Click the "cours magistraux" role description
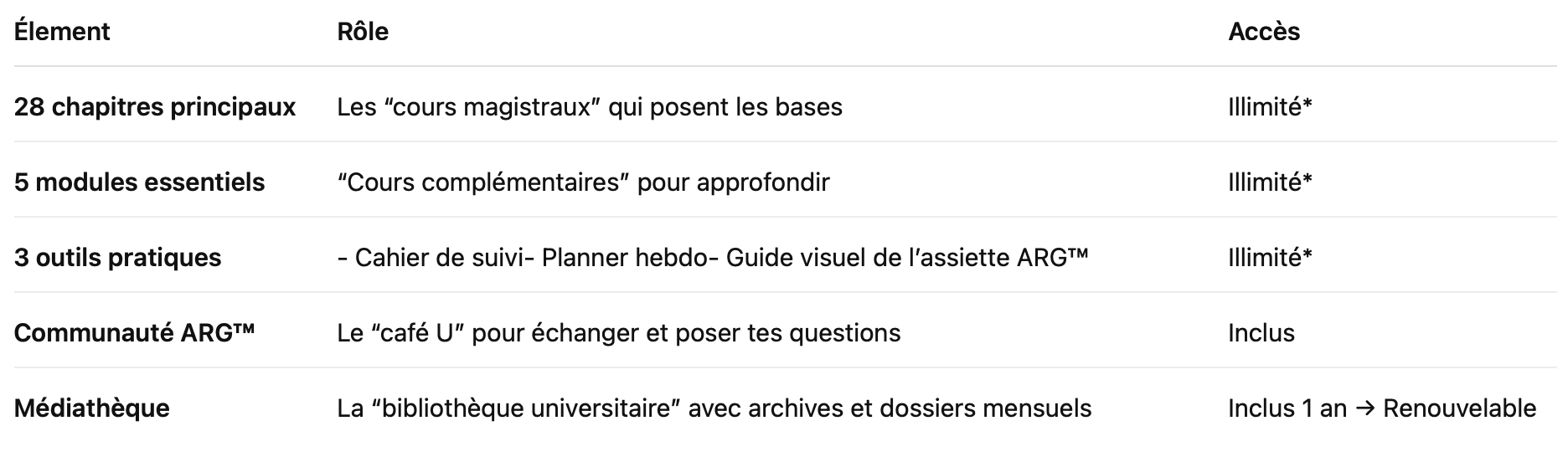The height and width of the screenshot is (462, 1568). [590, 107]
